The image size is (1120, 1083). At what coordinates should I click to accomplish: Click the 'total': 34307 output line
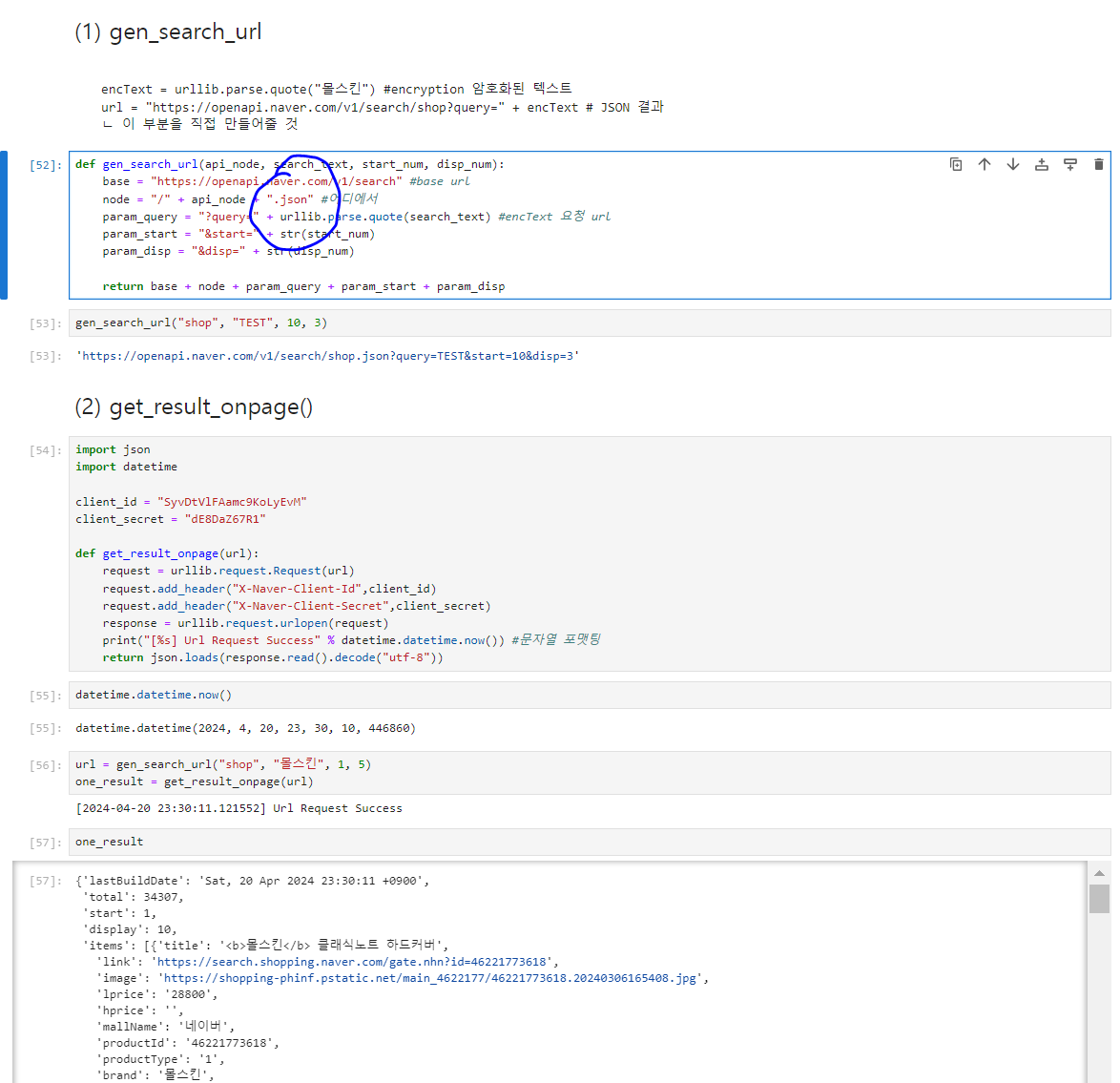click(x=133, y=897)
